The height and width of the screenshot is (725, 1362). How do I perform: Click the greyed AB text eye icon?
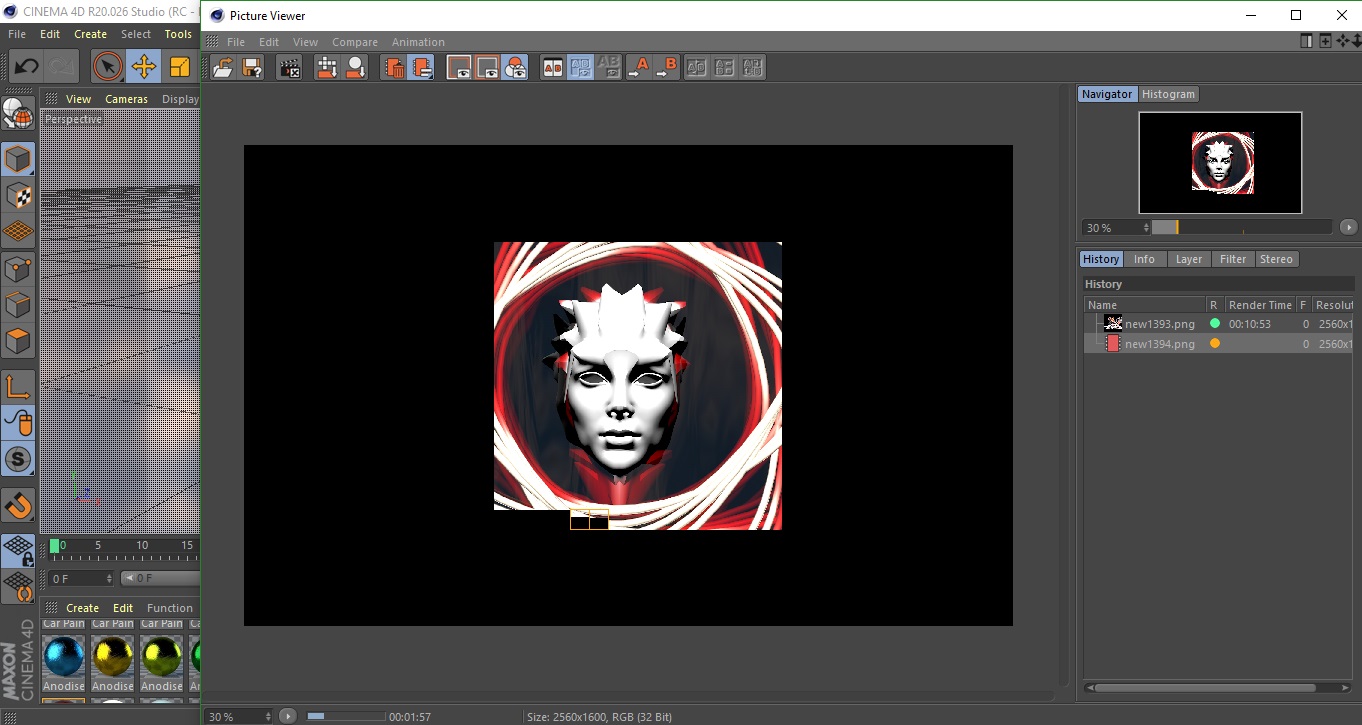(x=608, y=68)
